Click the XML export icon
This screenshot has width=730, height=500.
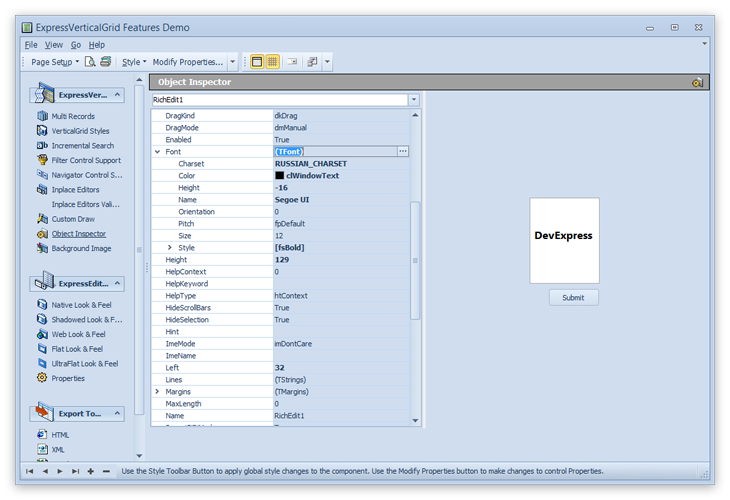tap(42, 449)
